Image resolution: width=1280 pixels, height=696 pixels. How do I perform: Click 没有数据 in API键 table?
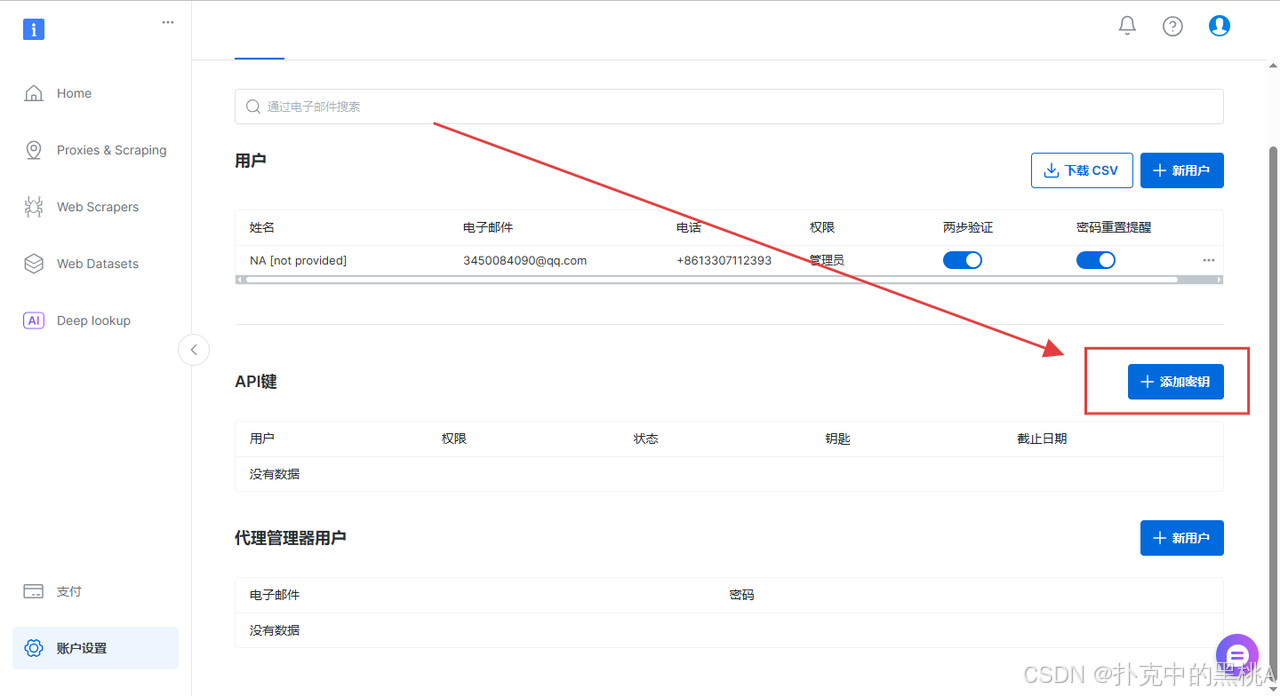[x=274, y=474]
